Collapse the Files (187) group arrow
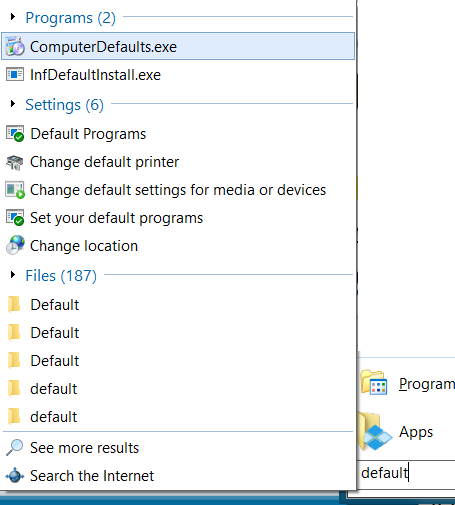The width and height of the screenshot is (455, 505). pyautogui.click(x=13, y=275)
